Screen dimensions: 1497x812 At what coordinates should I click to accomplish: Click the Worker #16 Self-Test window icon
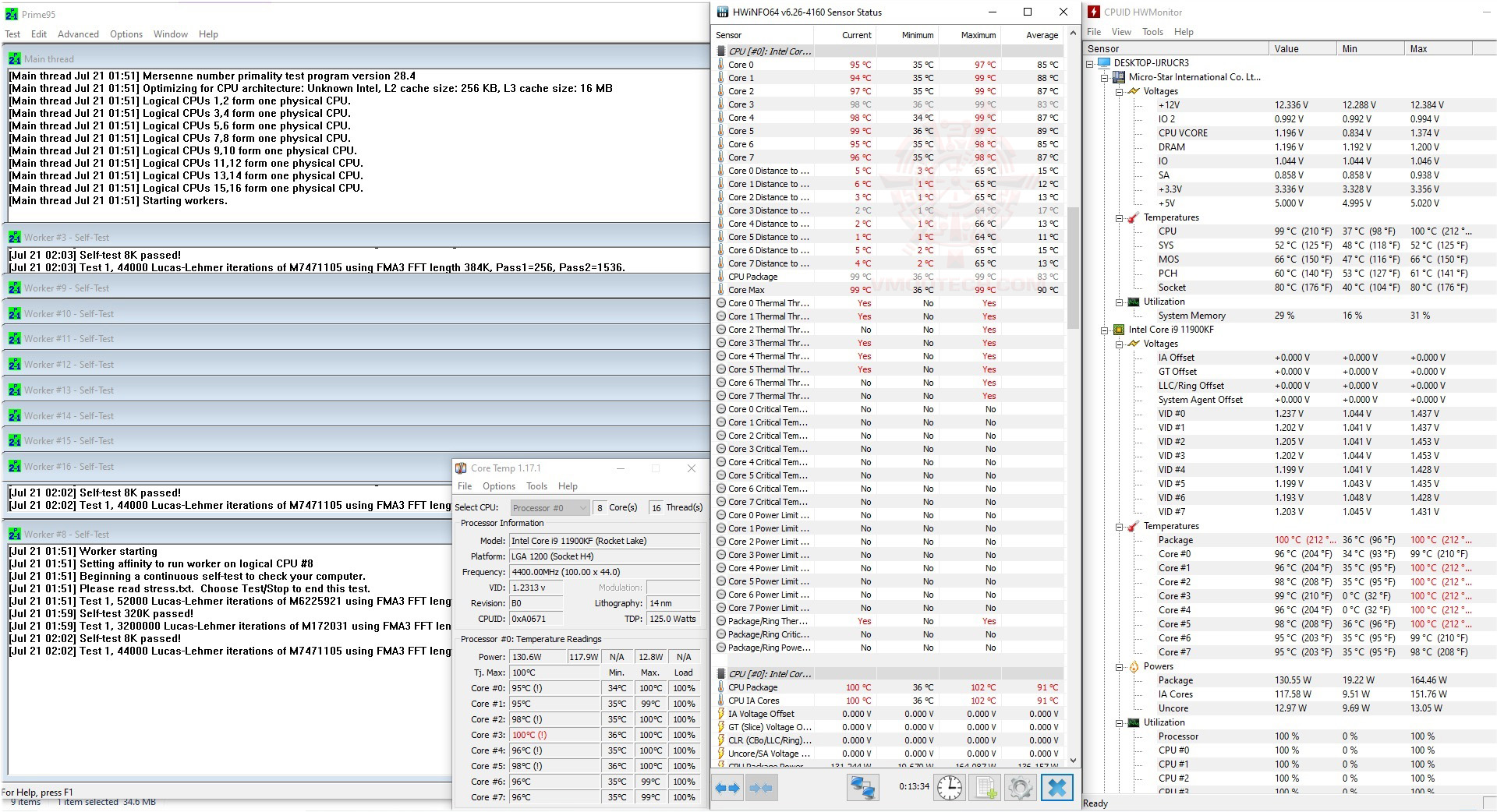pos(14,466)
